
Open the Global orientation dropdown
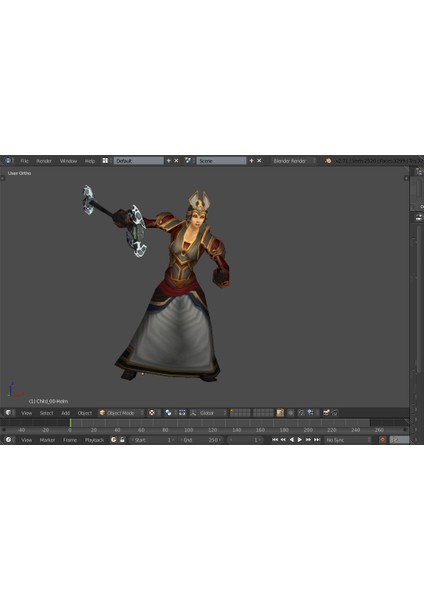[212, 412]
